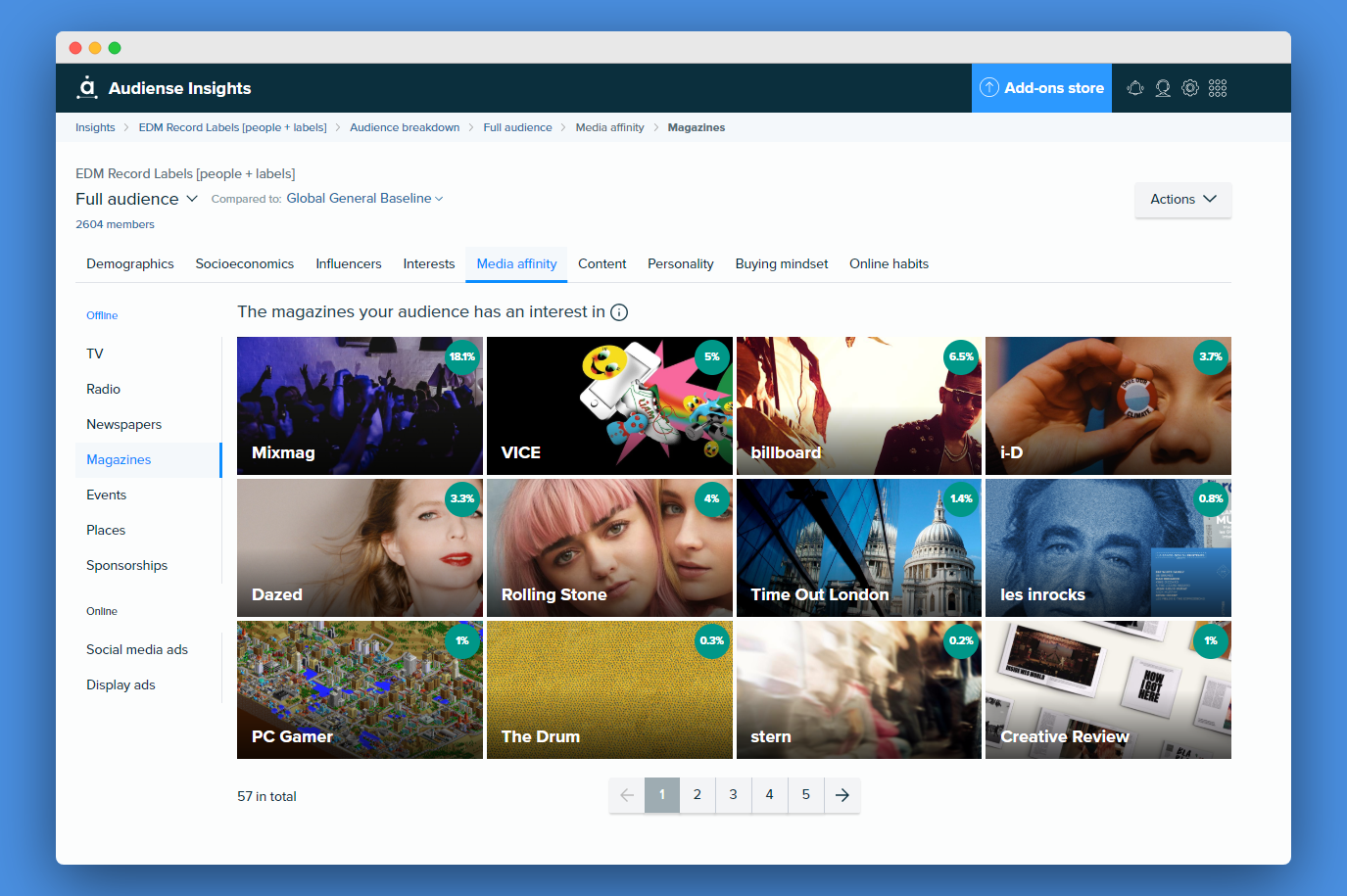Open the notifications bell icon
This screenshot has width=1347, height=896.
pos(1135,88)
